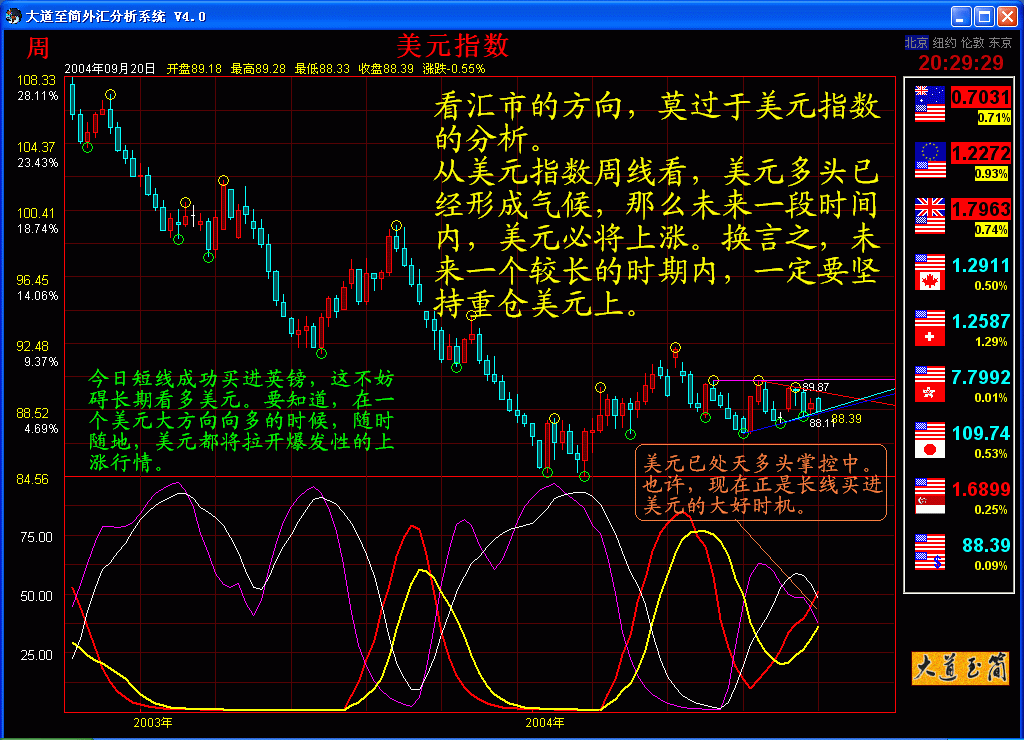The width and height of the screenshot is (1024, 740).
Task: Click the 88.11 low label on chart
Action: pyautogui.click(x=822, y=423)
